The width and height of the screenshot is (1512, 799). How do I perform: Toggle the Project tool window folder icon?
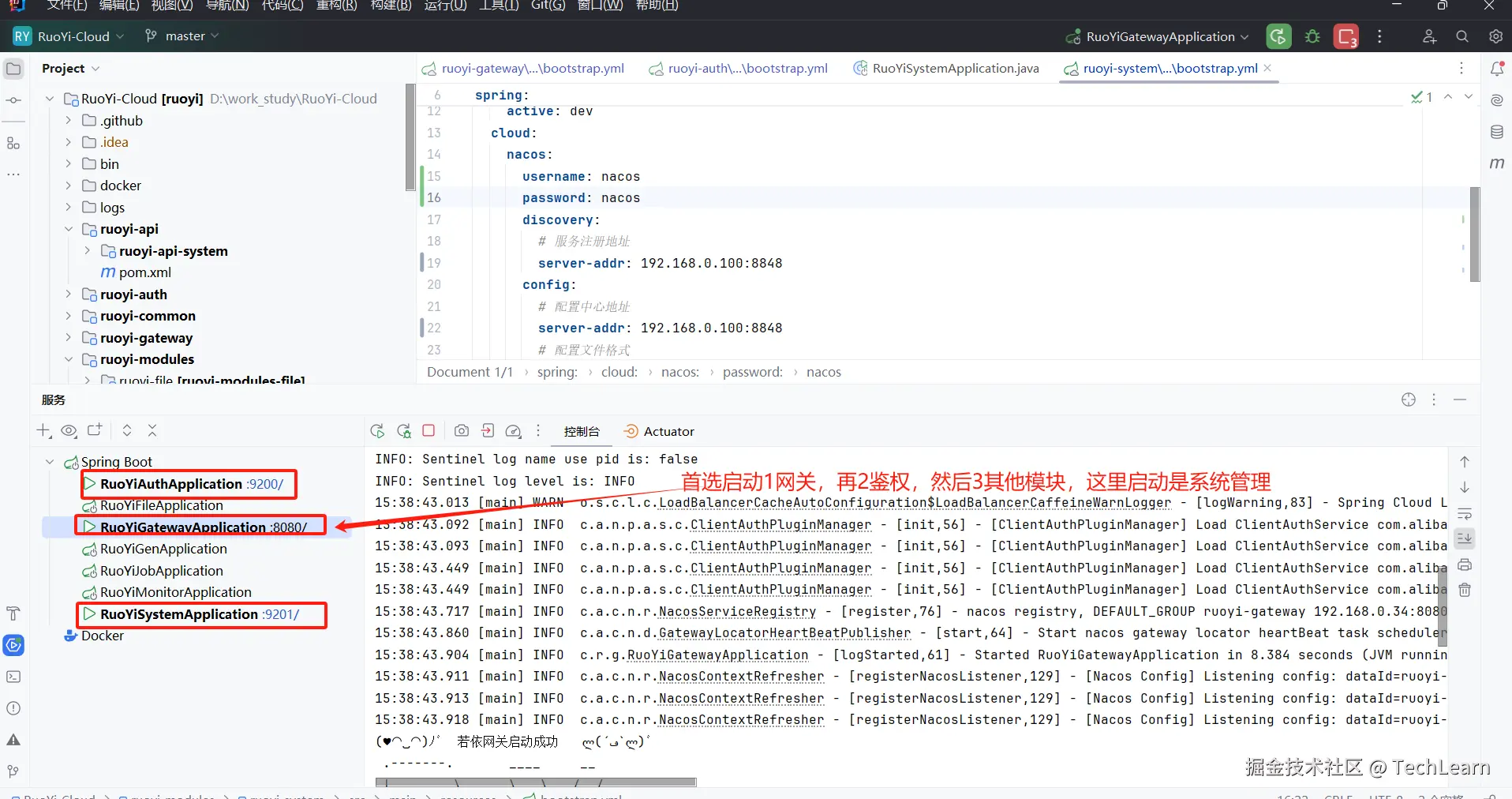tap(13, 69)
